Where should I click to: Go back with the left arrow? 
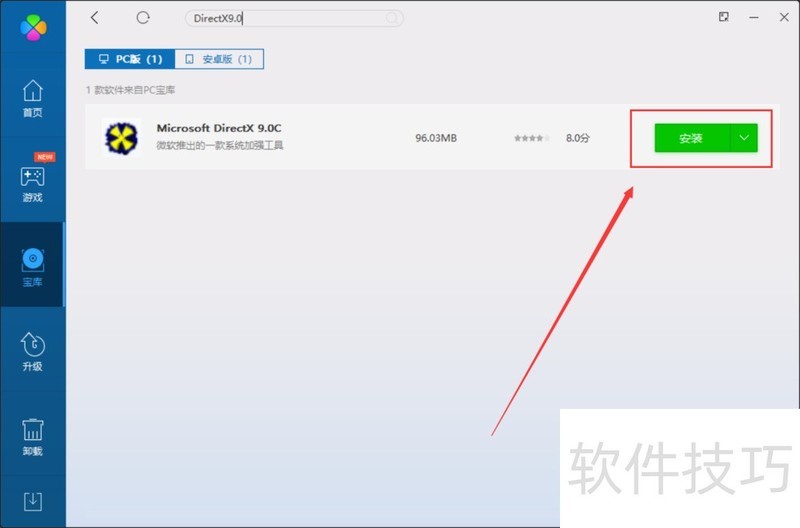pos(94,18)
